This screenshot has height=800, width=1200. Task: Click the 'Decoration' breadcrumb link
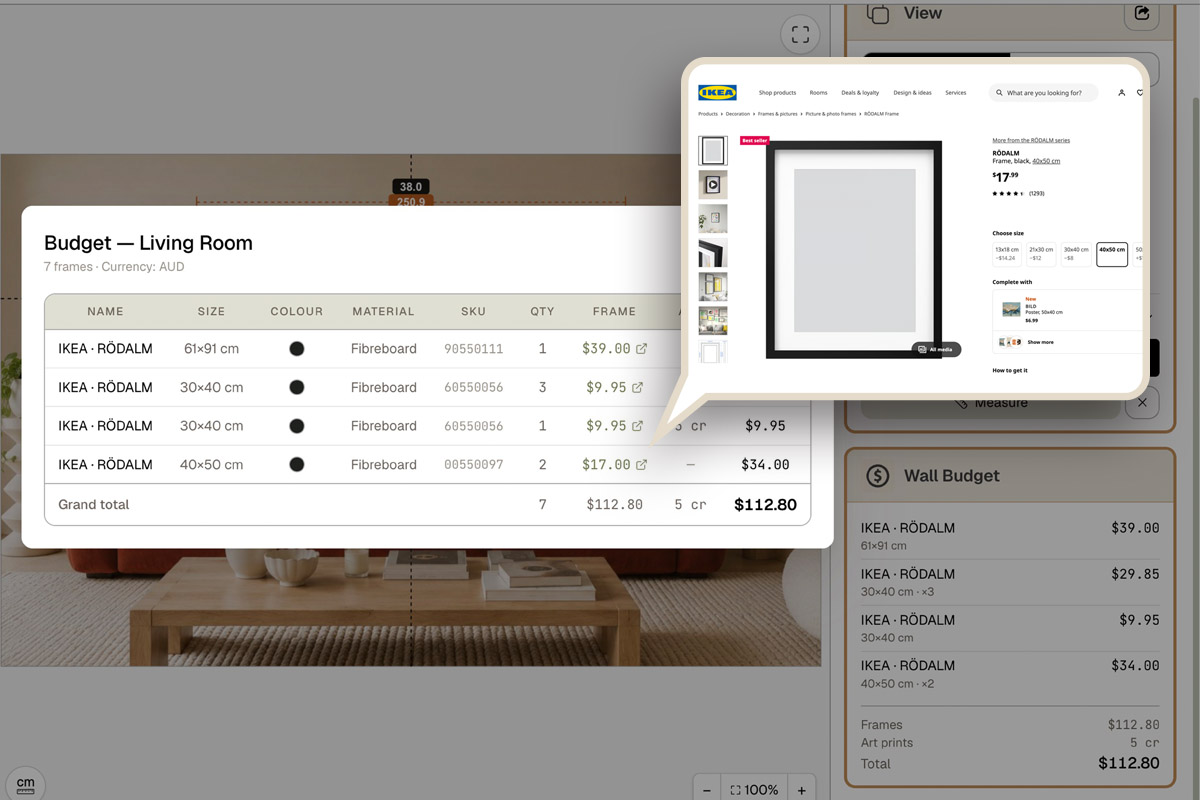point(738,114)
